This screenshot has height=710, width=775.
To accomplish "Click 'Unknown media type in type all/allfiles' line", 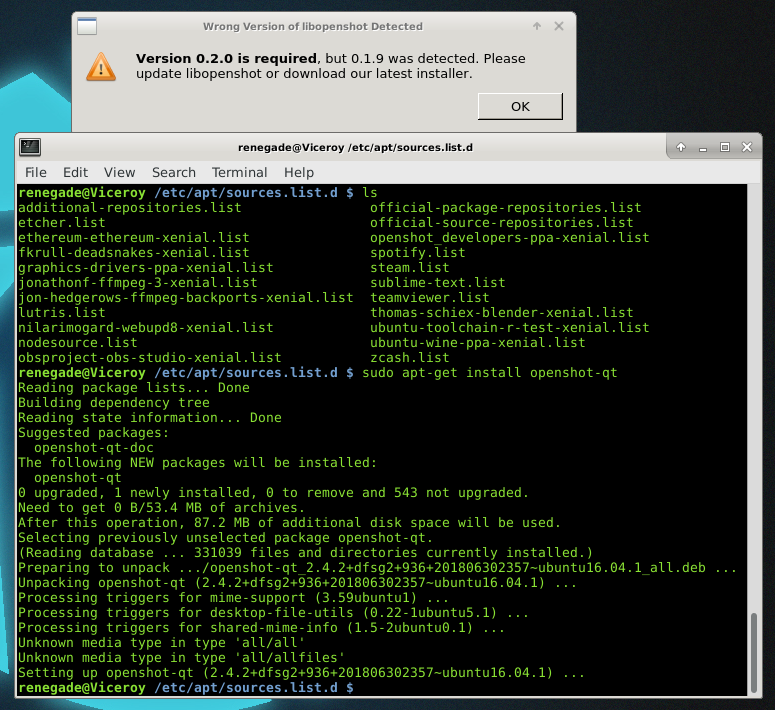I will 181,658.
